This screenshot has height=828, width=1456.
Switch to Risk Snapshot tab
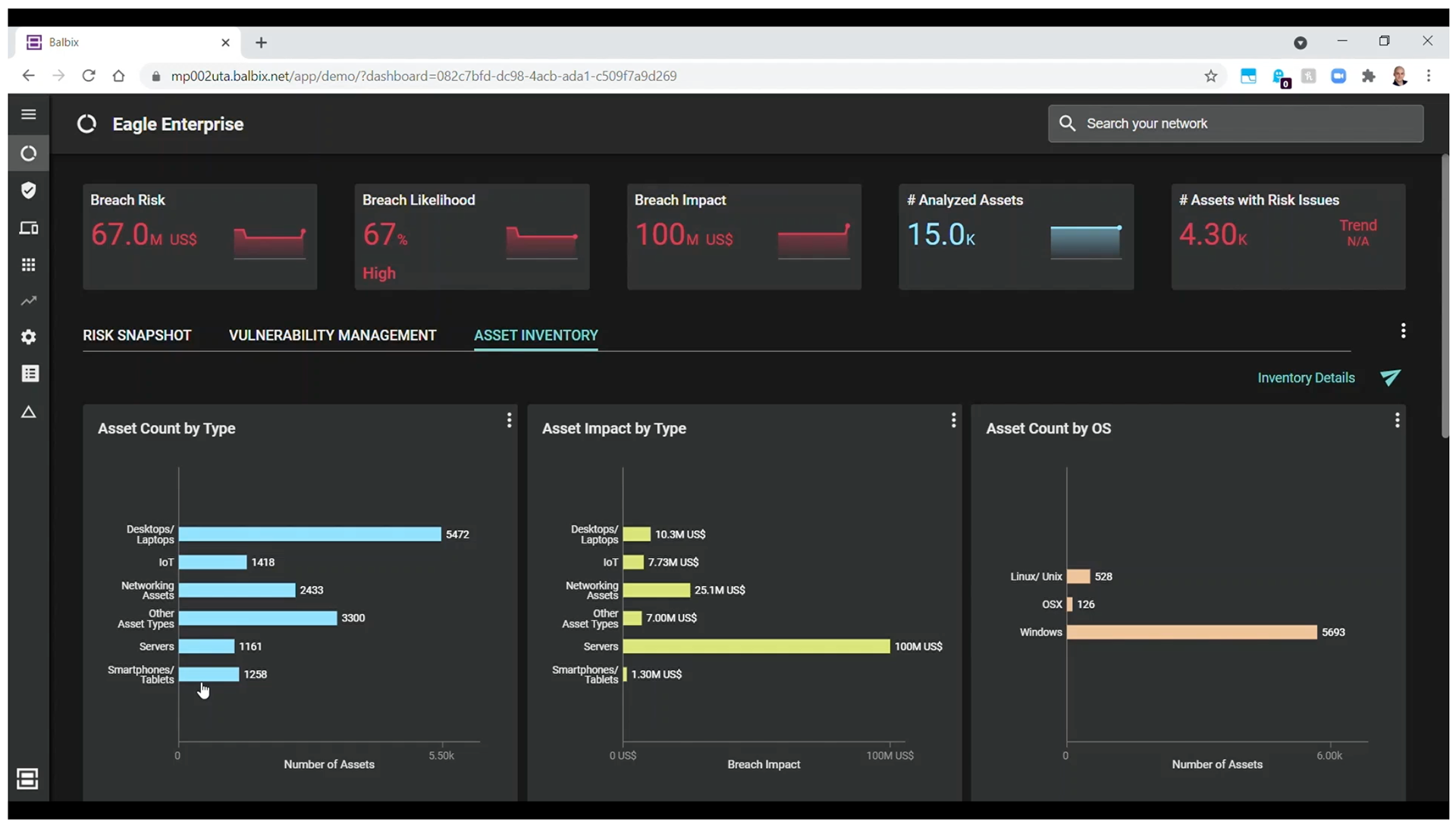(x=136, y=335)
